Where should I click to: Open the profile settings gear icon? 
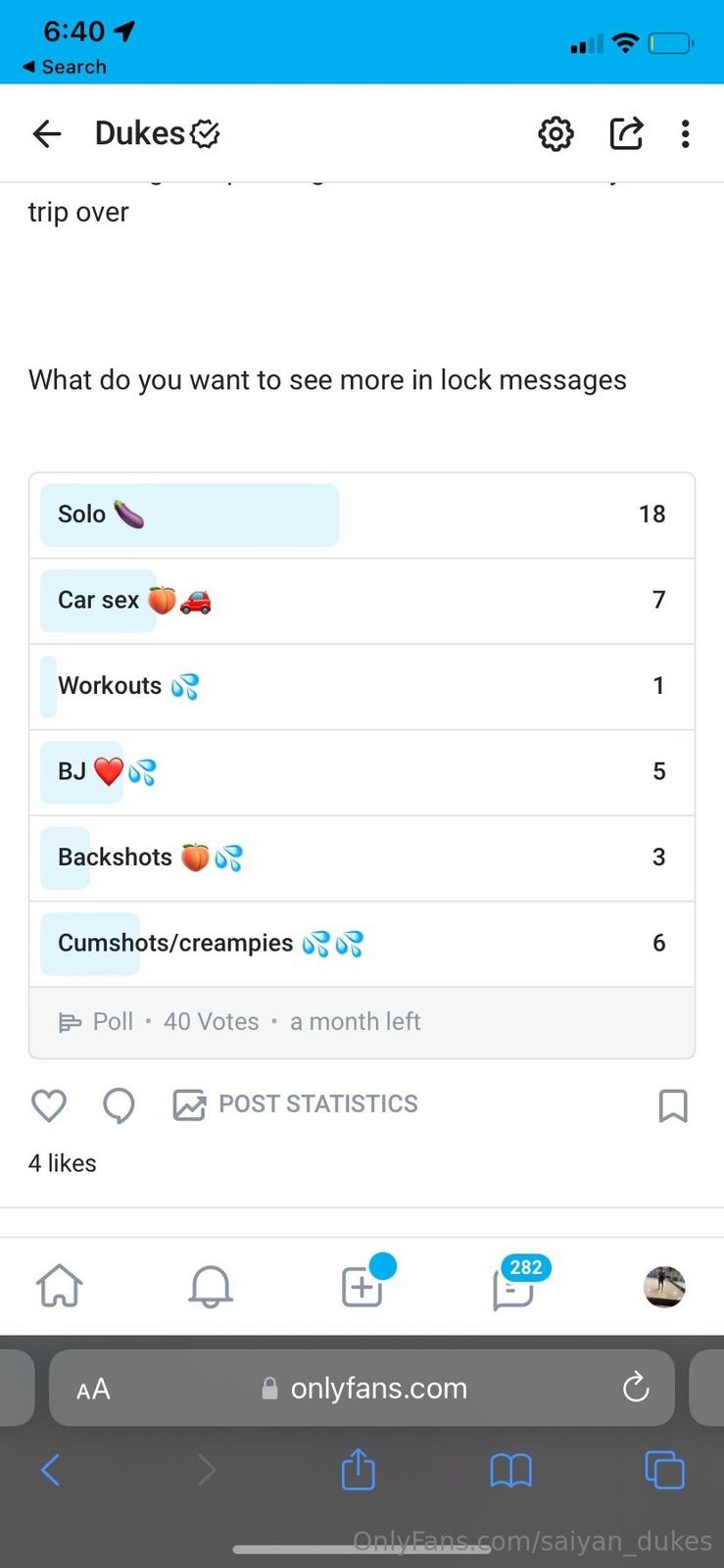555,133
